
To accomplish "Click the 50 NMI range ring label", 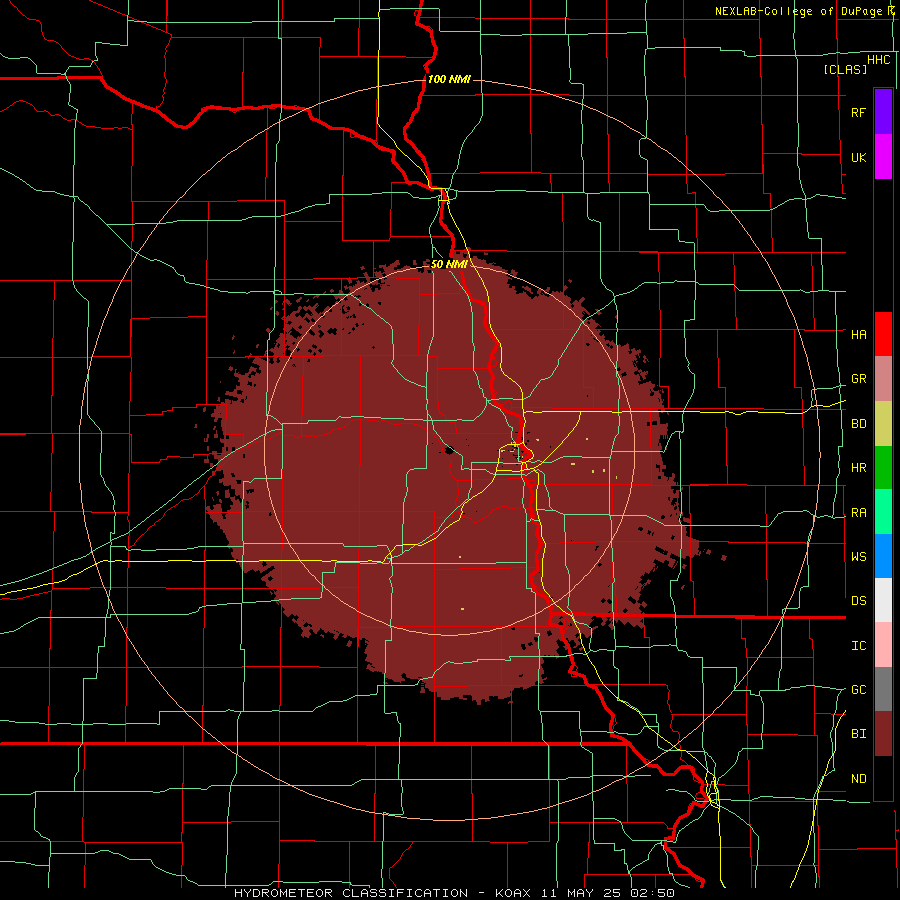I will [x=449, y=264].
